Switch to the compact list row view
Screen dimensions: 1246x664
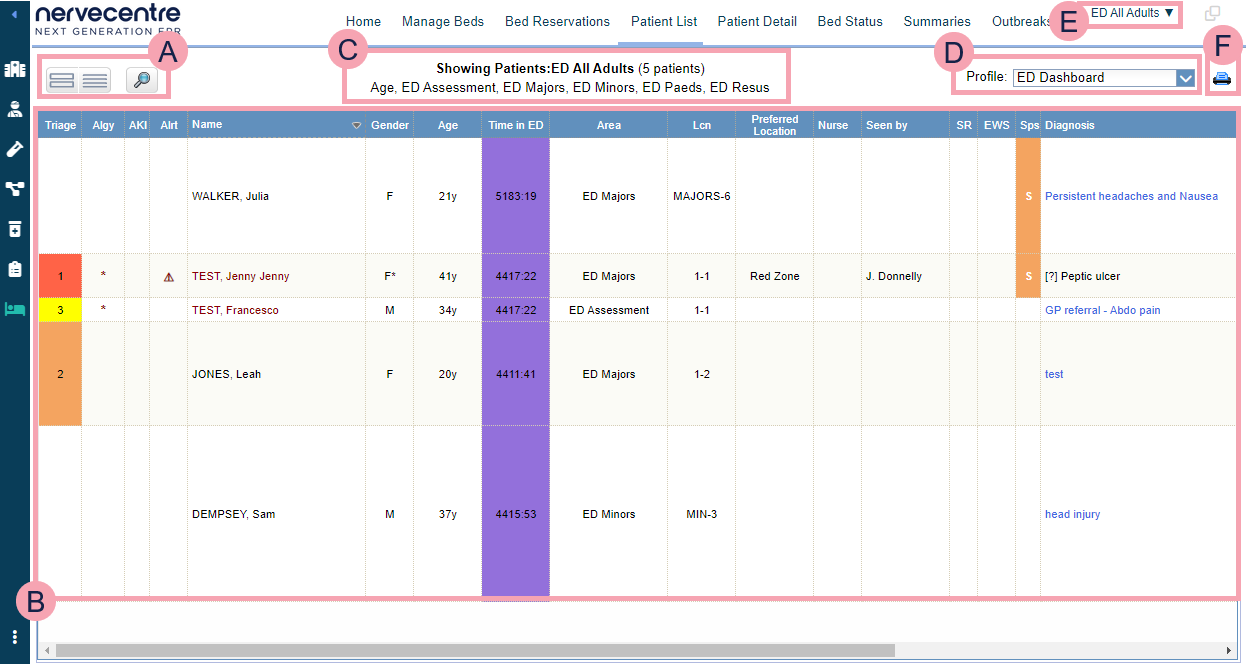pyautogui.click(x=95, y=81)
